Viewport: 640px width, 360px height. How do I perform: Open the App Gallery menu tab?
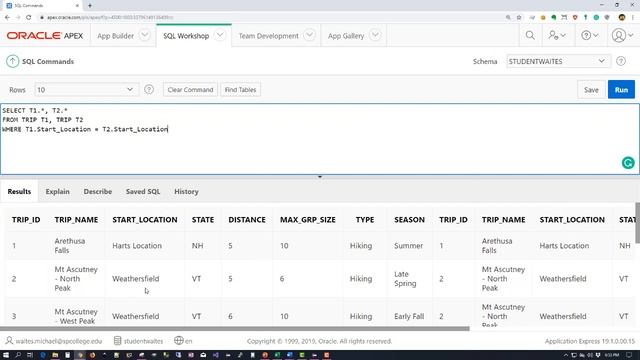(x=346, y=36)
